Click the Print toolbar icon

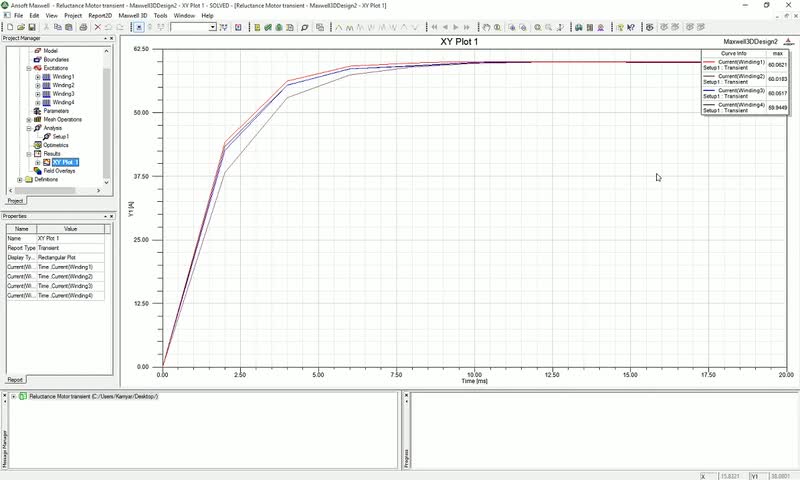[83, 27]
